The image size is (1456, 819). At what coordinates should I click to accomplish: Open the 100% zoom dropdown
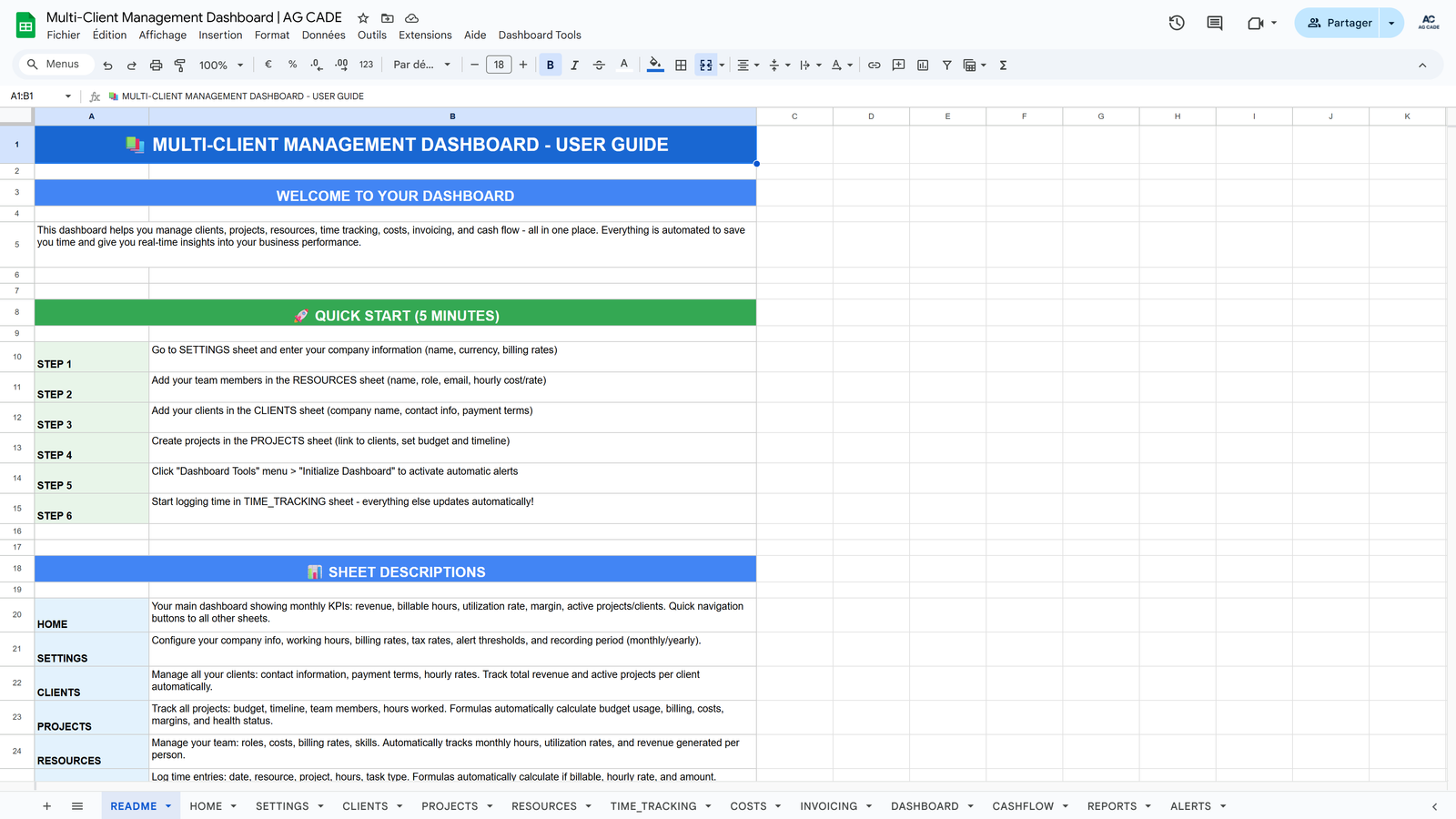[x=221, y=65]
